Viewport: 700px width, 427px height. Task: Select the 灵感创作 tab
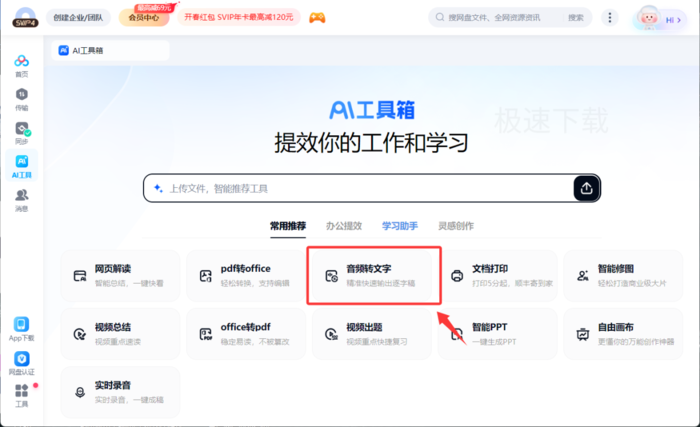tap(456, 226)
